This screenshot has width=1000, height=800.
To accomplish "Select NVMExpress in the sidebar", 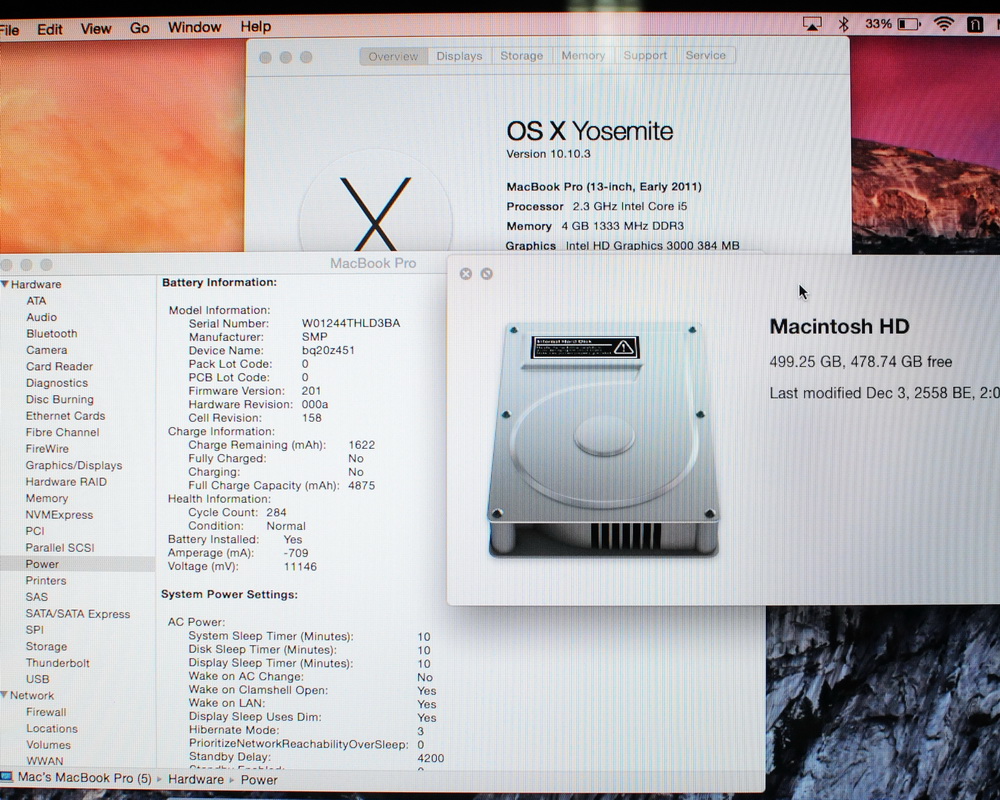I will click(59, 515).
